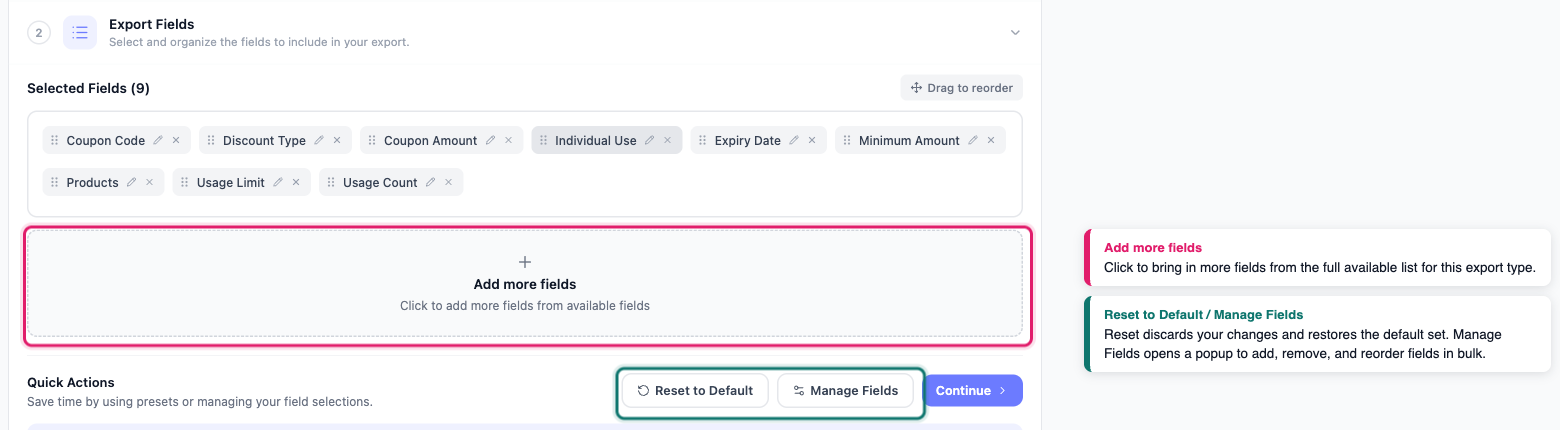Edit the Usage Limit field name
This screenshot has width=1560, height=430.
[278, 183]
